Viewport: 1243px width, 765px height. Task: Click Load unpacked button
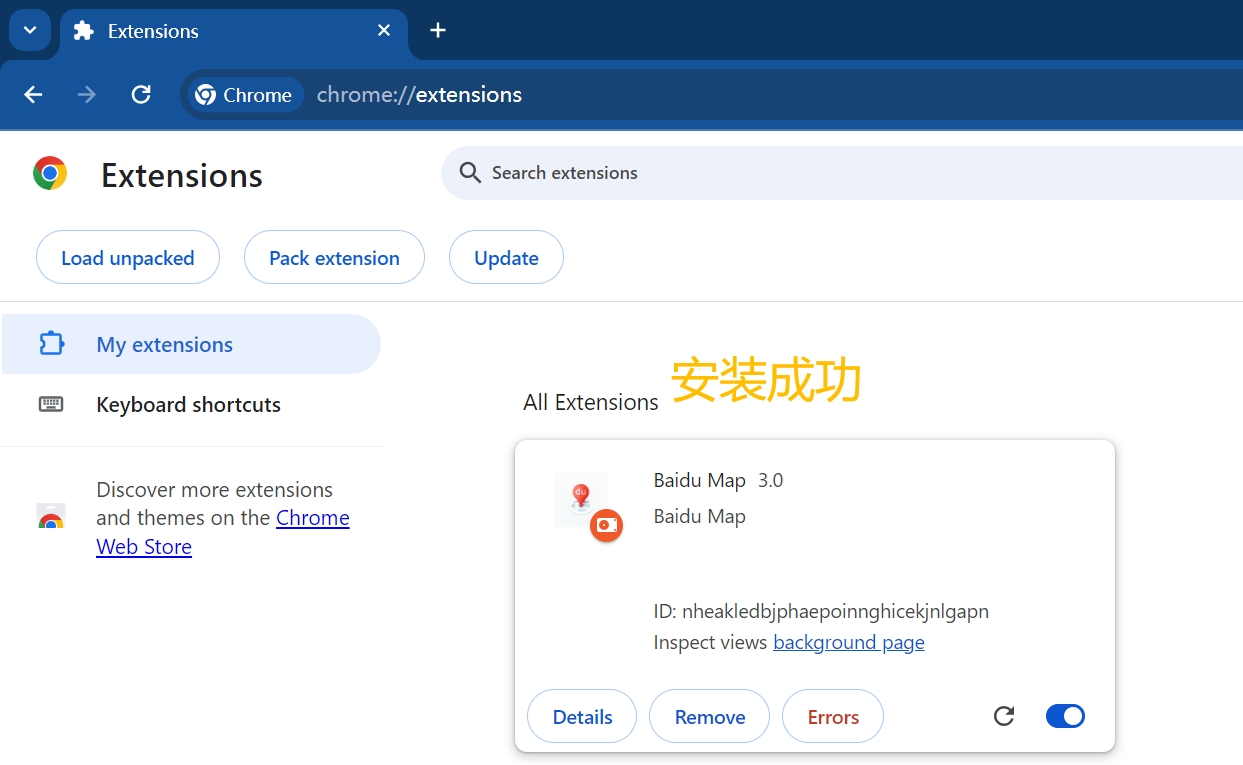point(128,258)
